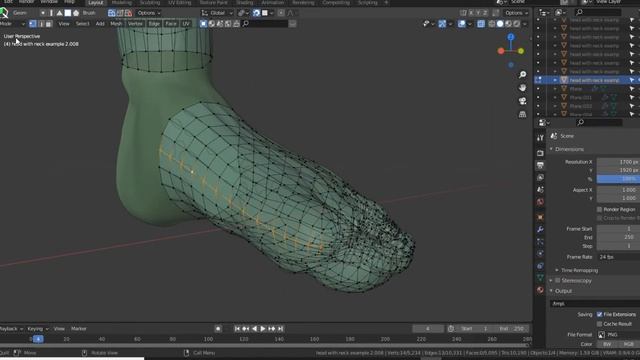The height and width of the screenshot is (360, 640).
Task: Switch to vertex select mode
Action: tap(33, 24)
